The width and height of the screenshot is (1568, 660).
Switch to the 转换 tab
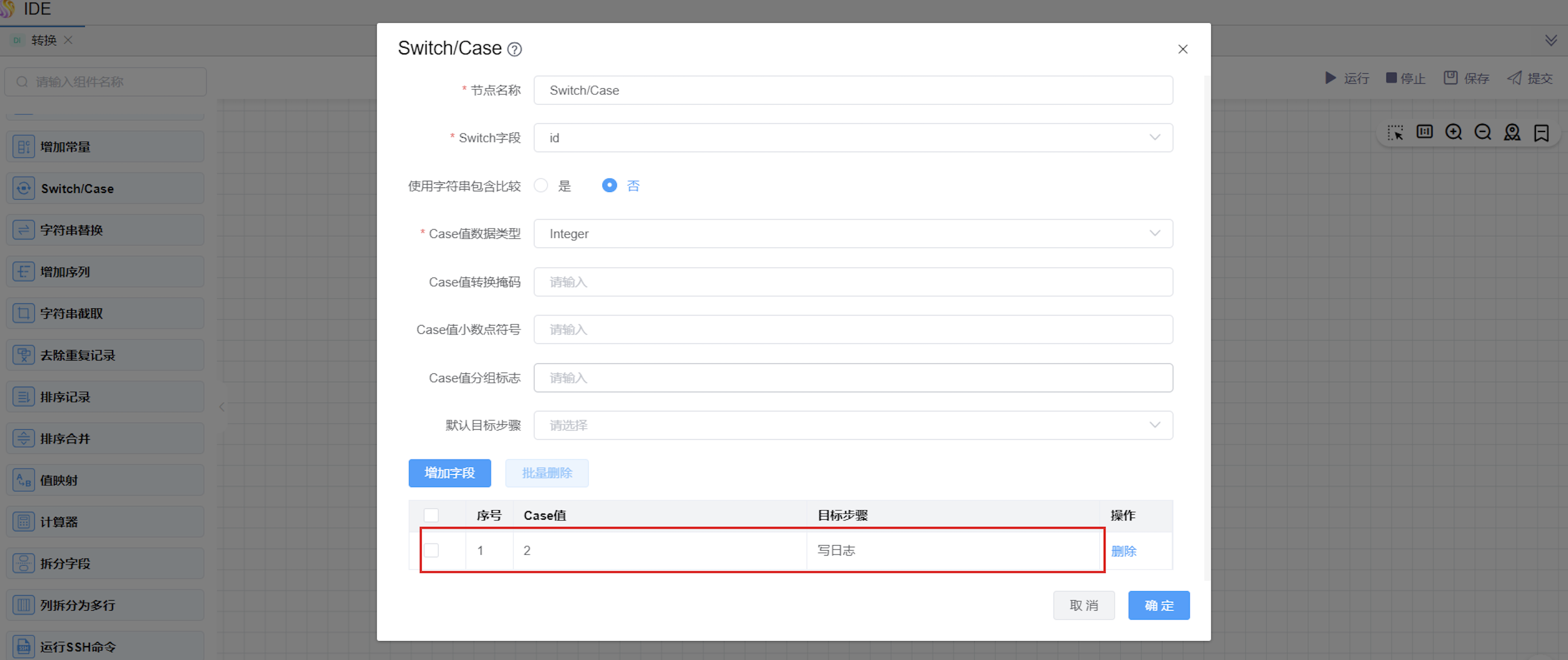tap(43, 40)
